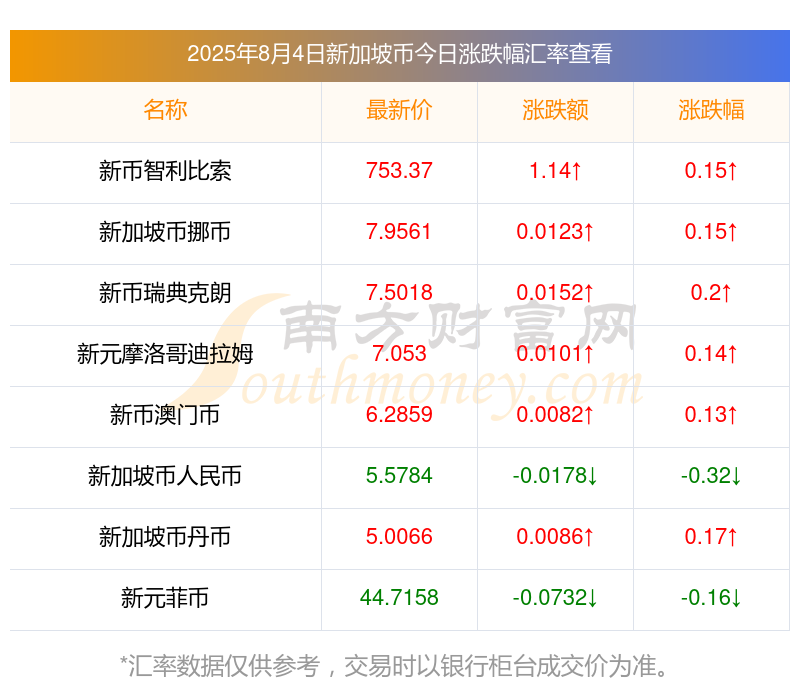The height and width of the screenshot is (698, 800).
Task: Click the price value '7.053'
Action: click(x=399, y=354)
